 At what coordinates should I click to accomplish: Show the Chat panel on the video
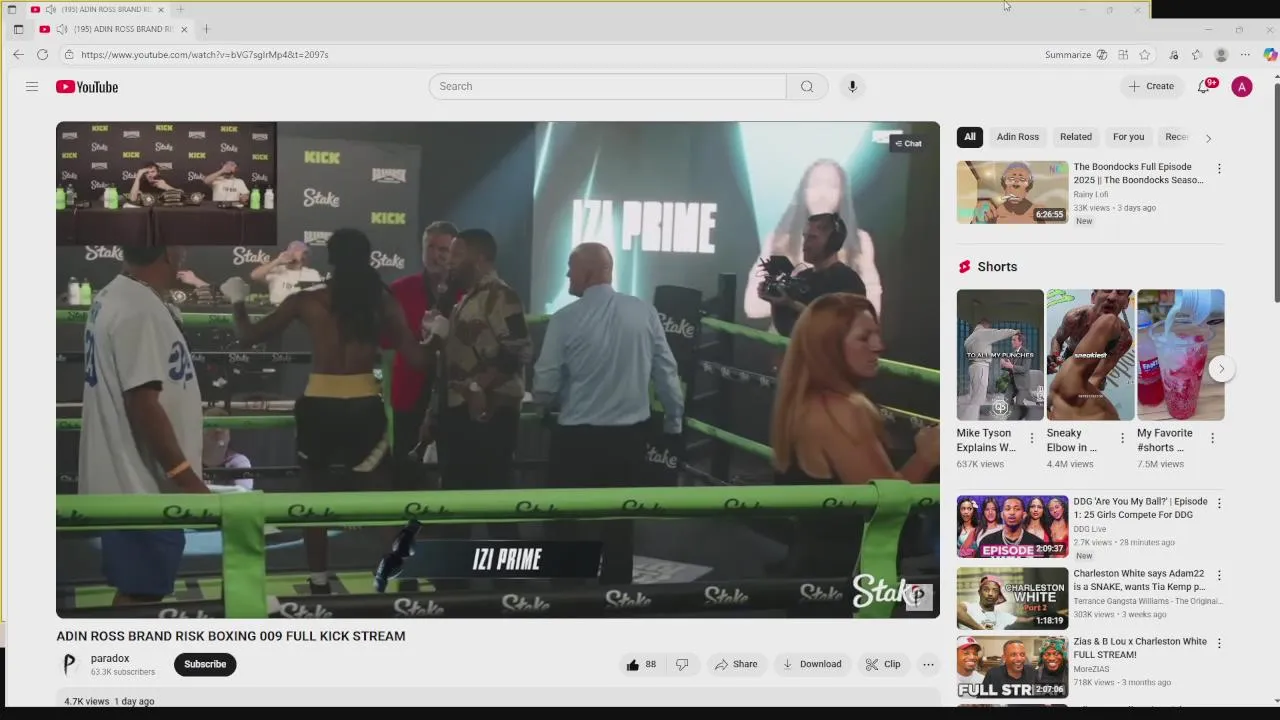[x=908, y=144]
